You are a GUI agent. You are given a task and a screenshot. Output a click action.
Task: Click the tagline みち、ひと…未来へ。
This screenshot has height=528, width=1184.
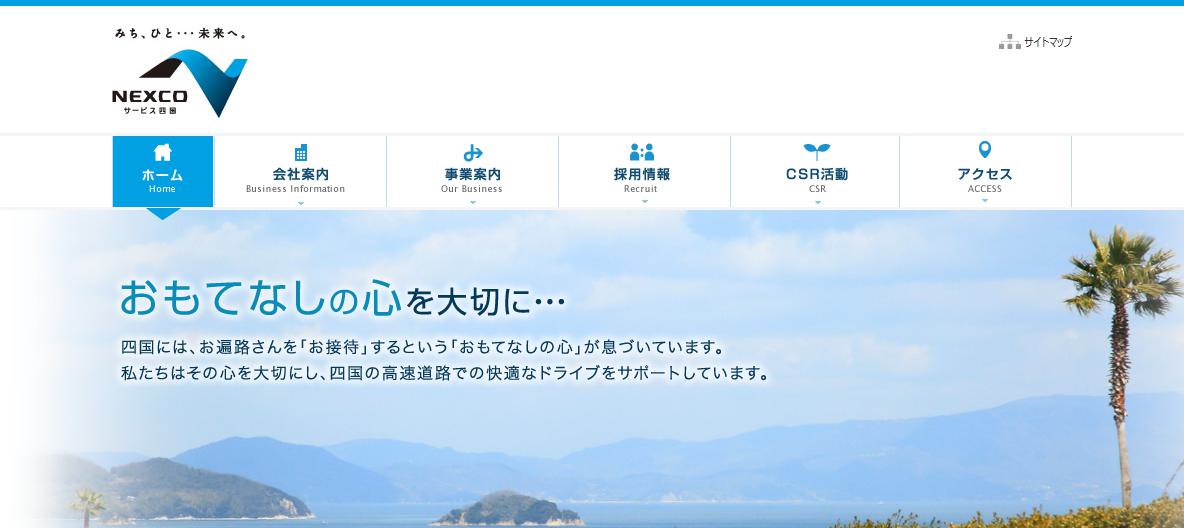pyautogui.click(x=181, y=33)
